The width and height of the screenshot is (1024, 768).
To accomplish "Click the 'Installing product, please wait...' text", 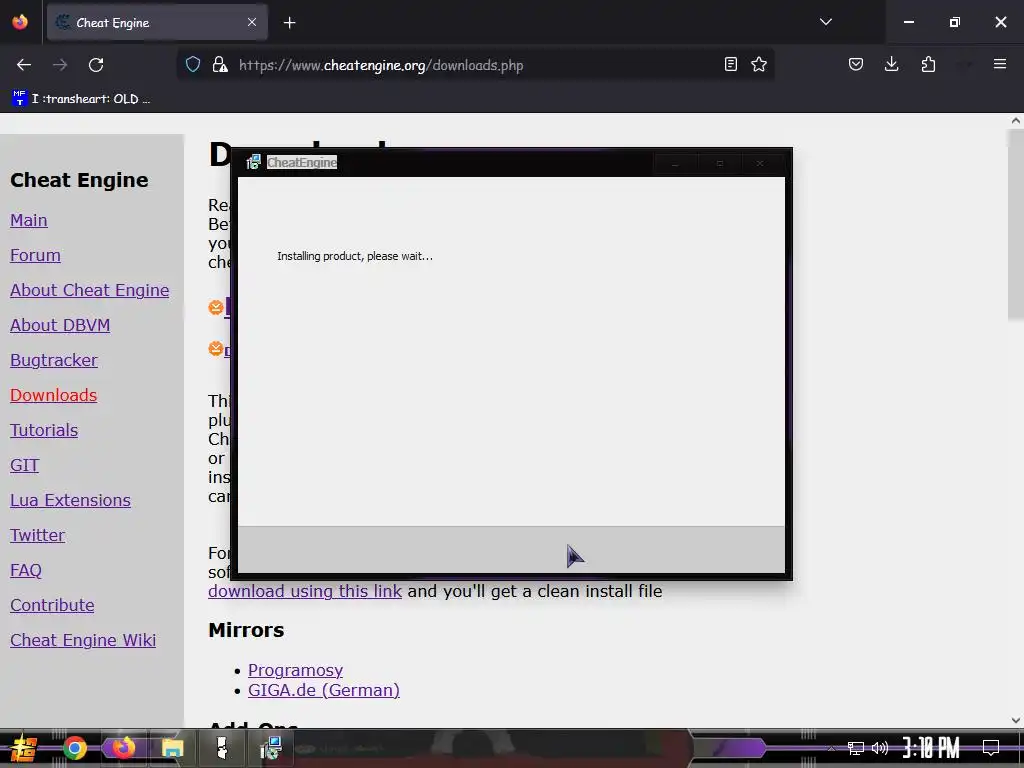I will (x=355, y=256).
